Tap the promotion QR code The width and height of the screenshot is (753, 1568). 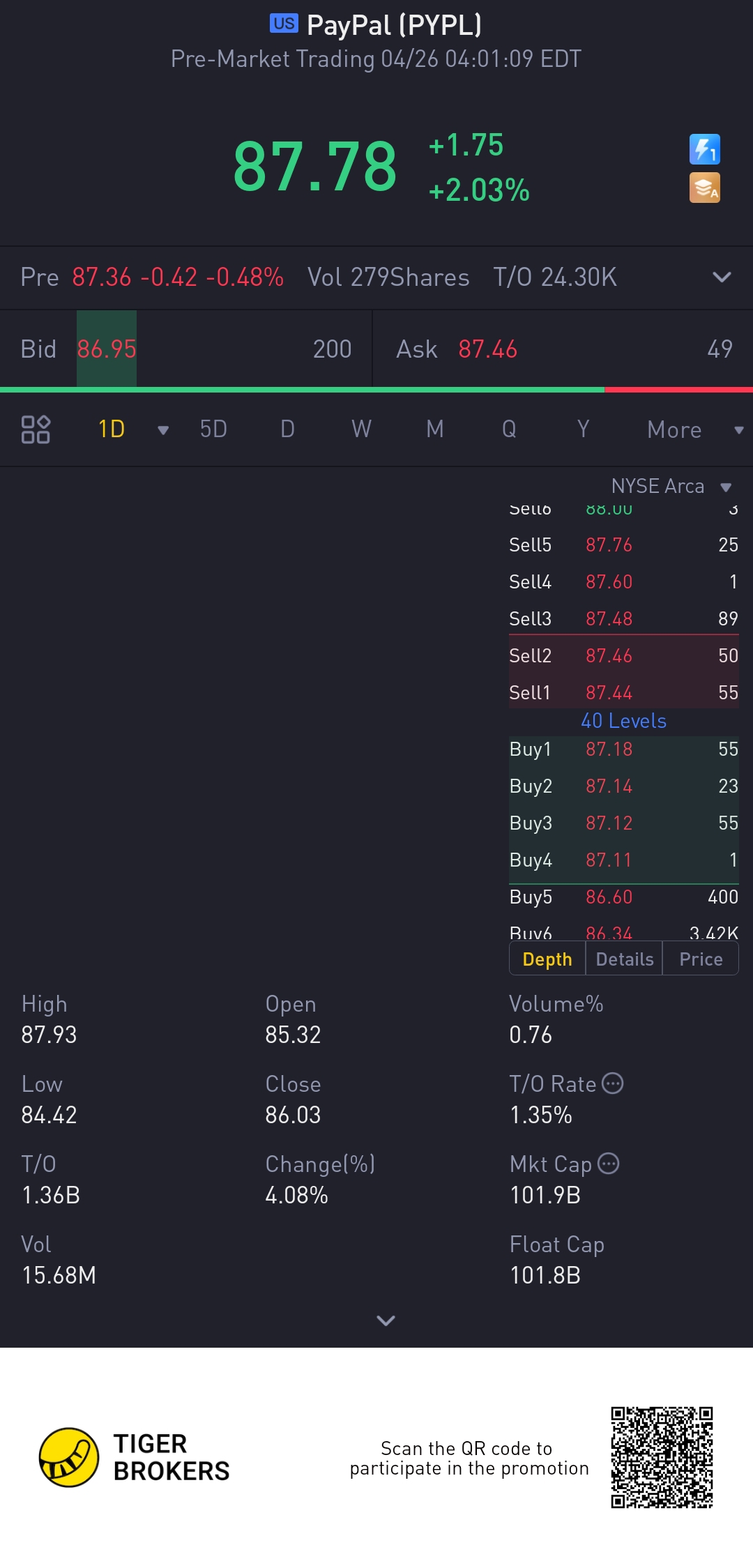click(662, 1457)
